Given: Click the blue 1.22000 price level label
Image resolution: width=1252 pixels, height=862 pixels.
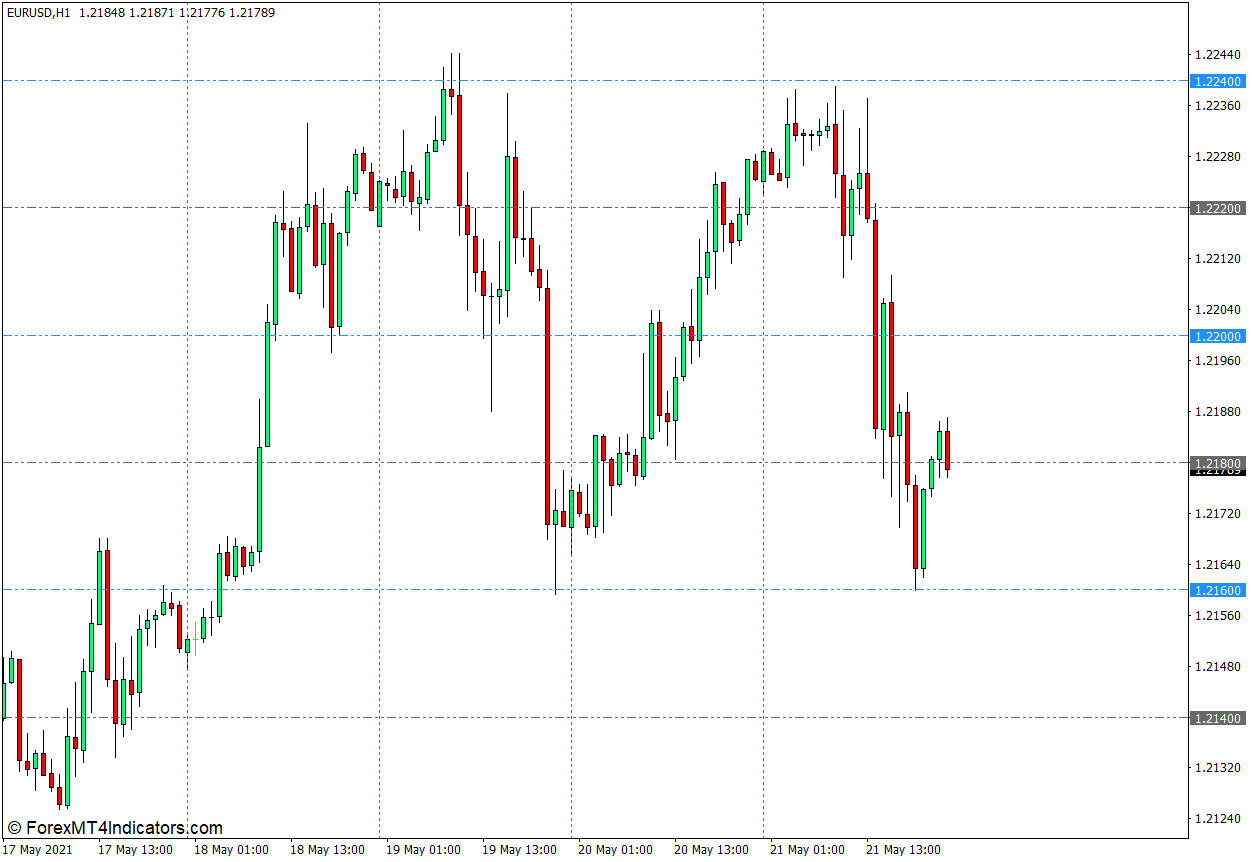Looking at the screenshot, I should [x=1217, y=336].
